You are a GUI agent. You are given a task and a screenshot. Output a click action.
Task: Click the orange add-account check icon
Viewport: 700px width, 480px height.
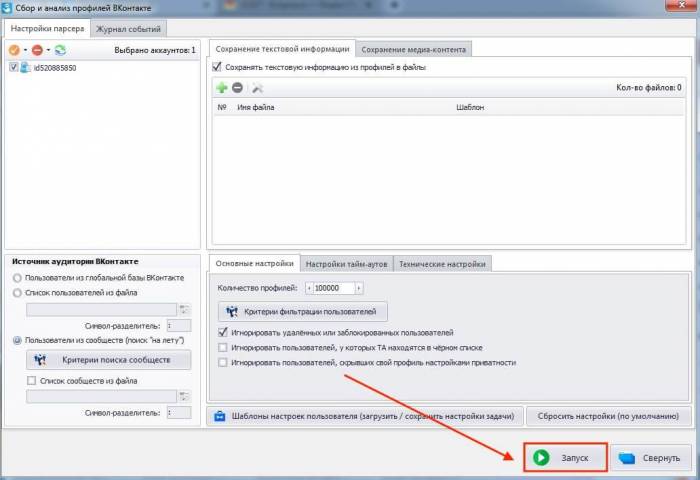pyautogui.click(x=13, y=49)
